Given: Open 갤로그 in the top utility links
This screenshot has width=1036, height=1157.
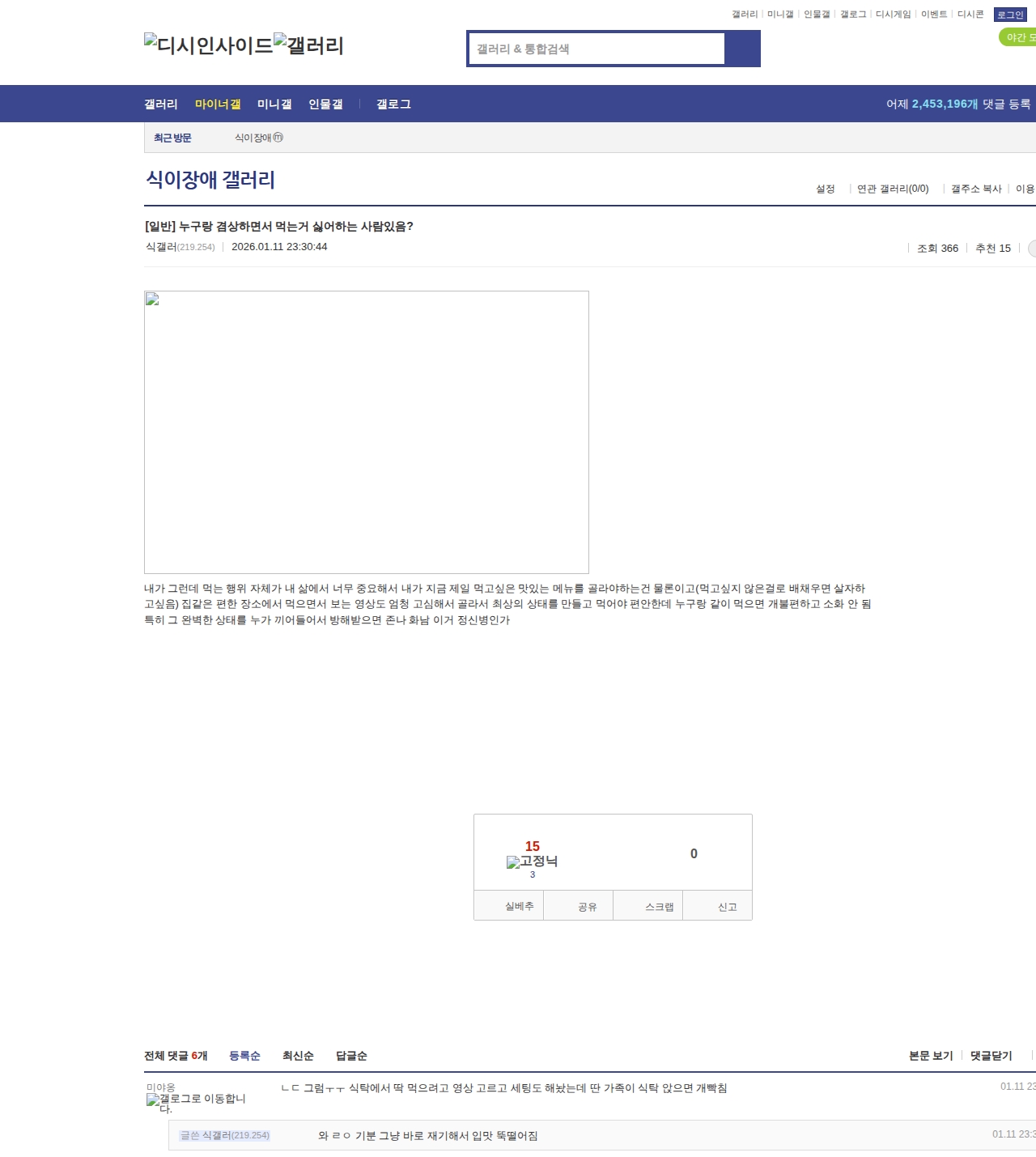Looking at the screenshot, I should (853, 15).
